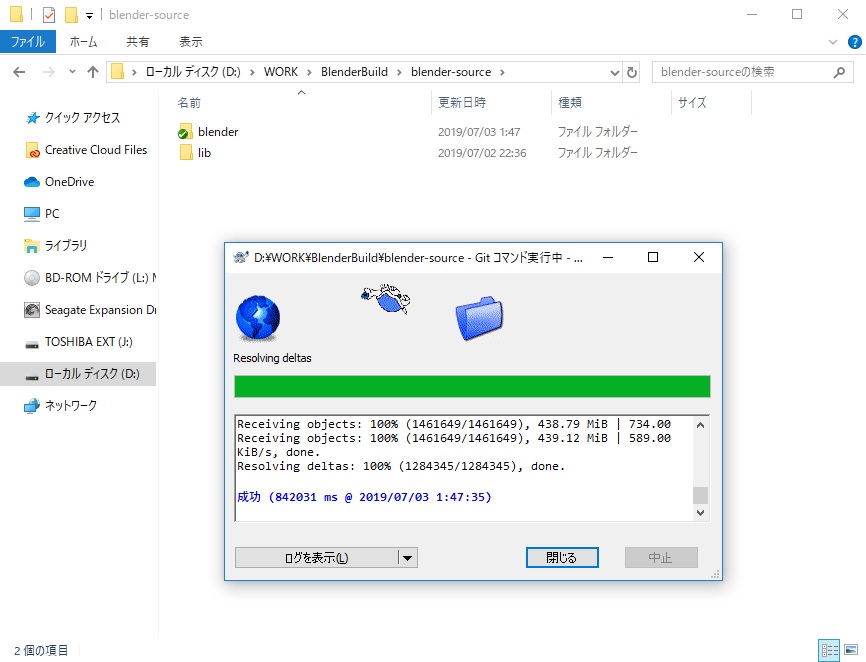Maximize the Git command dialog
Image resolution: width=866 pixels, height=662 pixels.
click(x=653, y=257)
